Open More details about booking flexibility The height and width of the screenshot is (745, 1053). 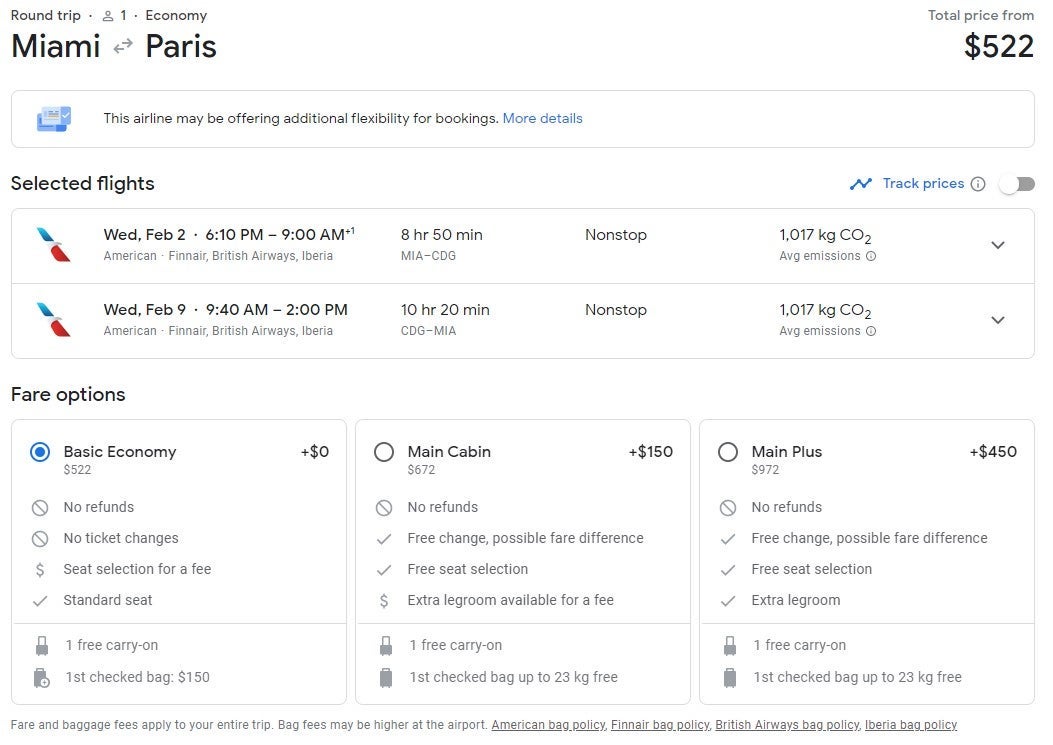pyautogui.click(x=542, y=118)
